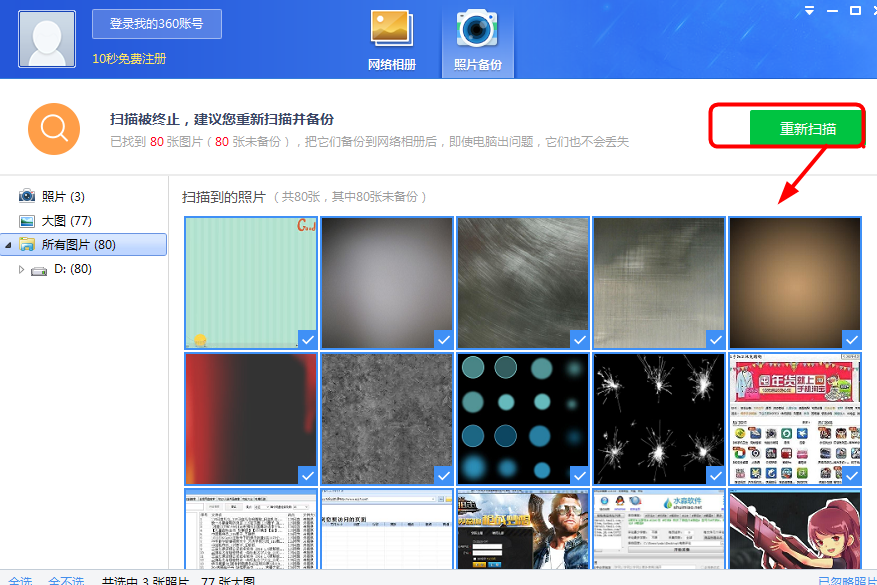Uncheck the shopping webpage screenshot checkmark
877x585 pixels.
tap(851, 475)
